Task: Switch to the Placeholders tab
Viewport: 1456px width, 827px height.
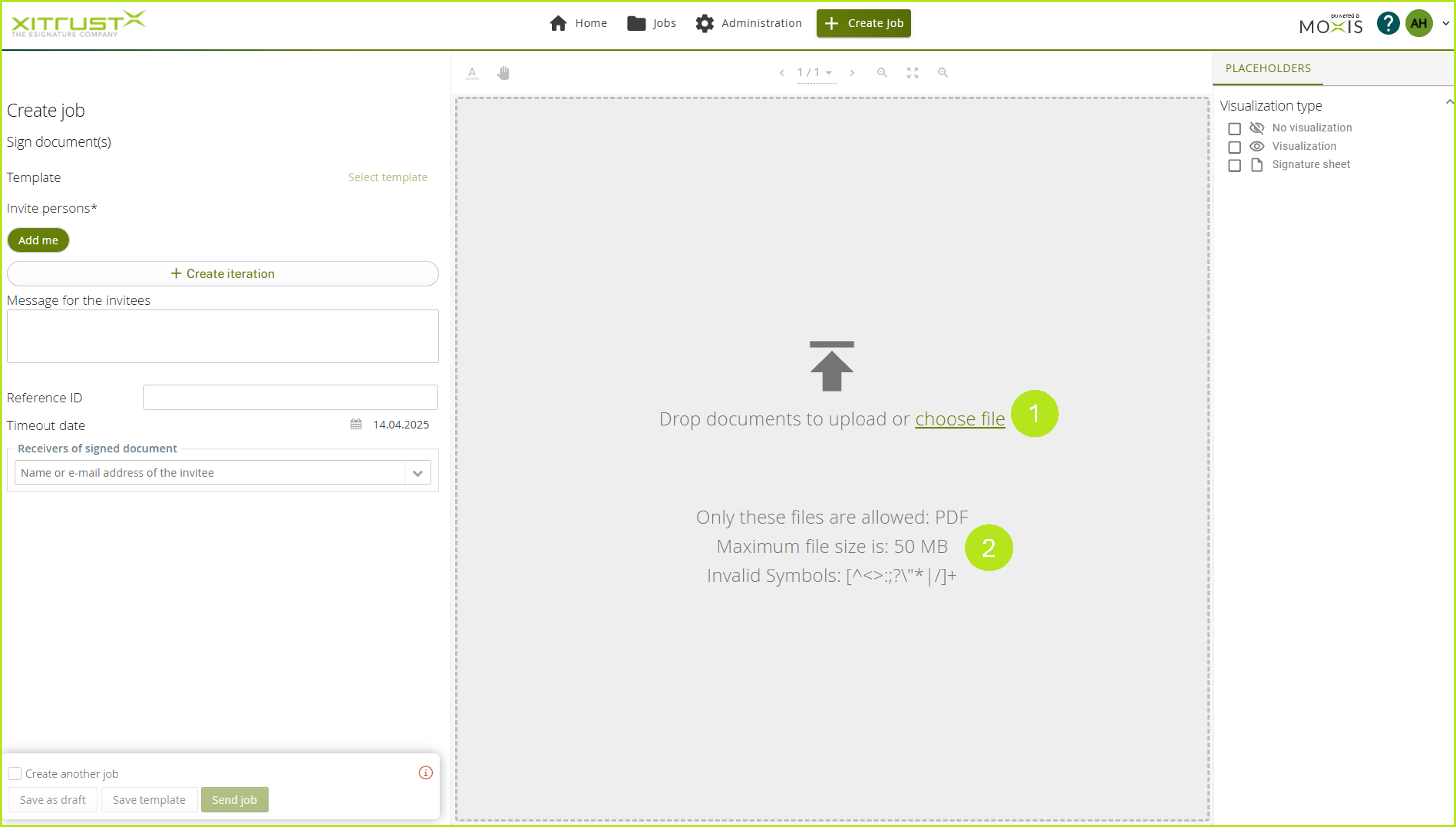Action: [x=1268, y=69]
